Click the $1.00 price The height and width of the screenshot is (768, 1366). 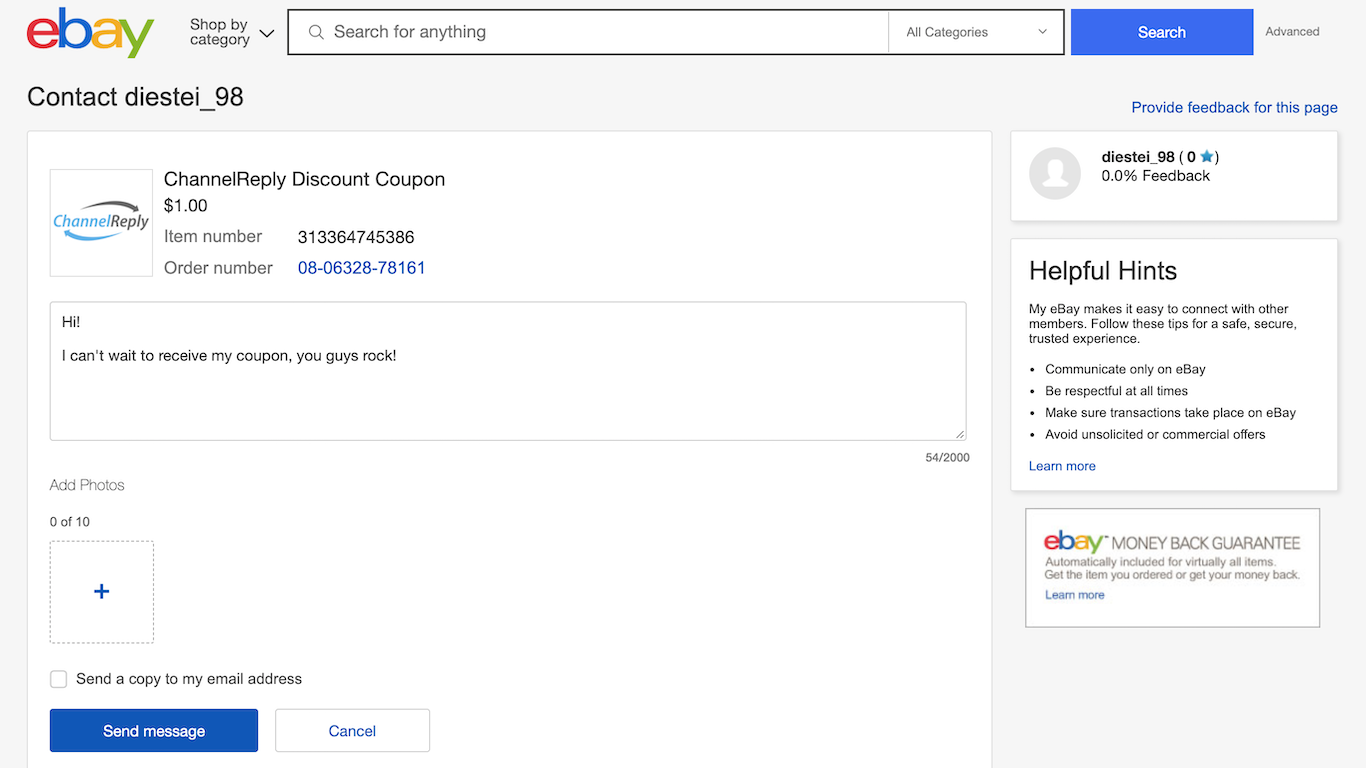[x=186, y=206]
